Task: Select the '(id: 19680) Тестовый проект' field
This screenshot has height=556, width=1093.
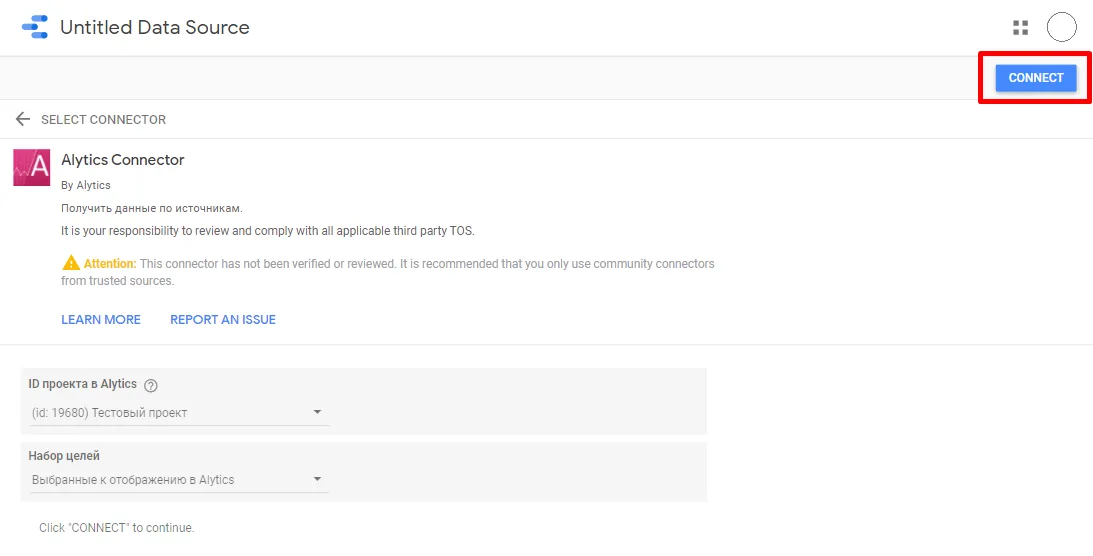Action: point(179,412)
